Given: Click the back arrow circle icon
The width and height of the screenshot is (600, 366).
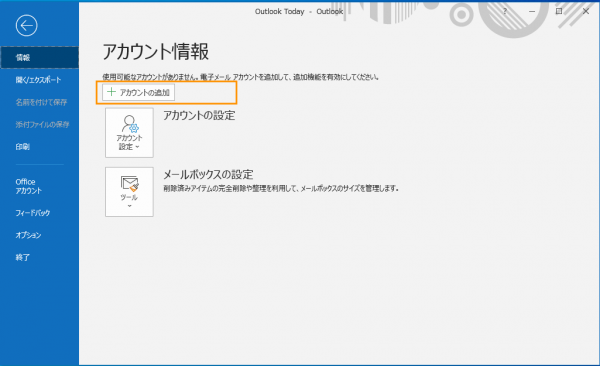Looking at the screenshot, I should (x=26, y=26).
